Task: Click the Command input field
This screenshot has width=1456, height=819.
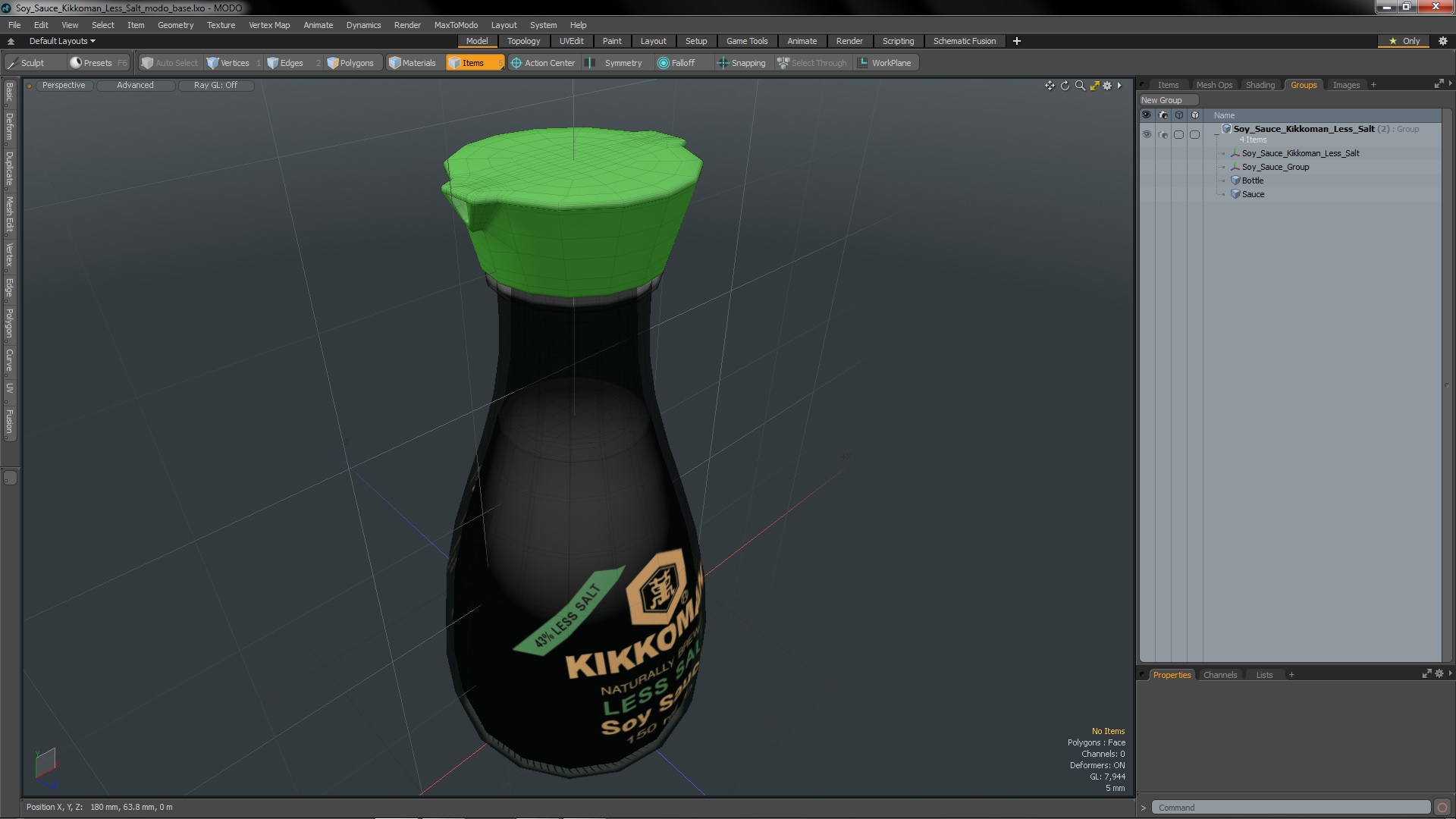Action: [x=1291, y=808]
